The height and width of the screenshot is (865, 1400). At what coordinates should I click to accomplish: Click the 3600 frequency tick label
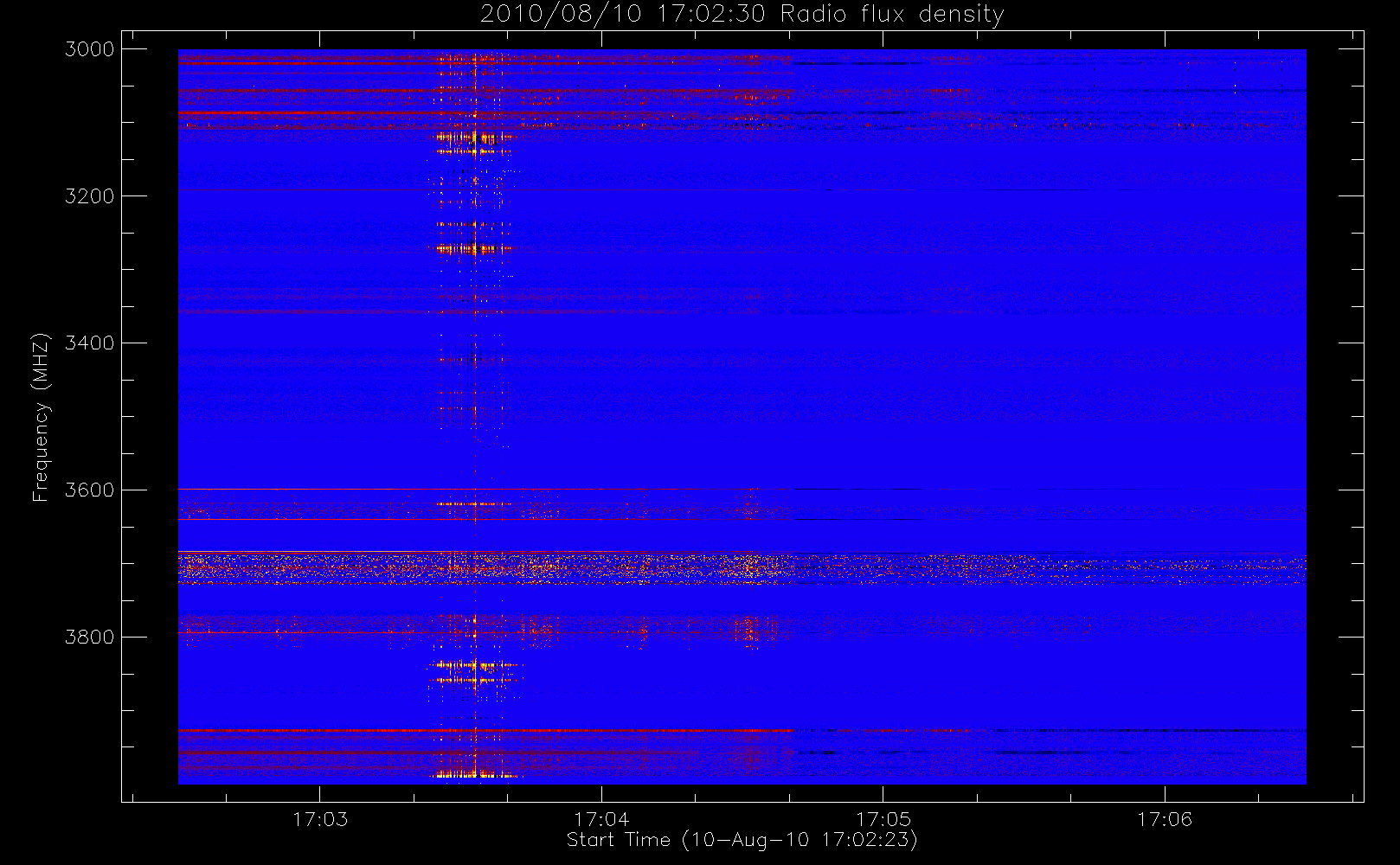point(90,490)
